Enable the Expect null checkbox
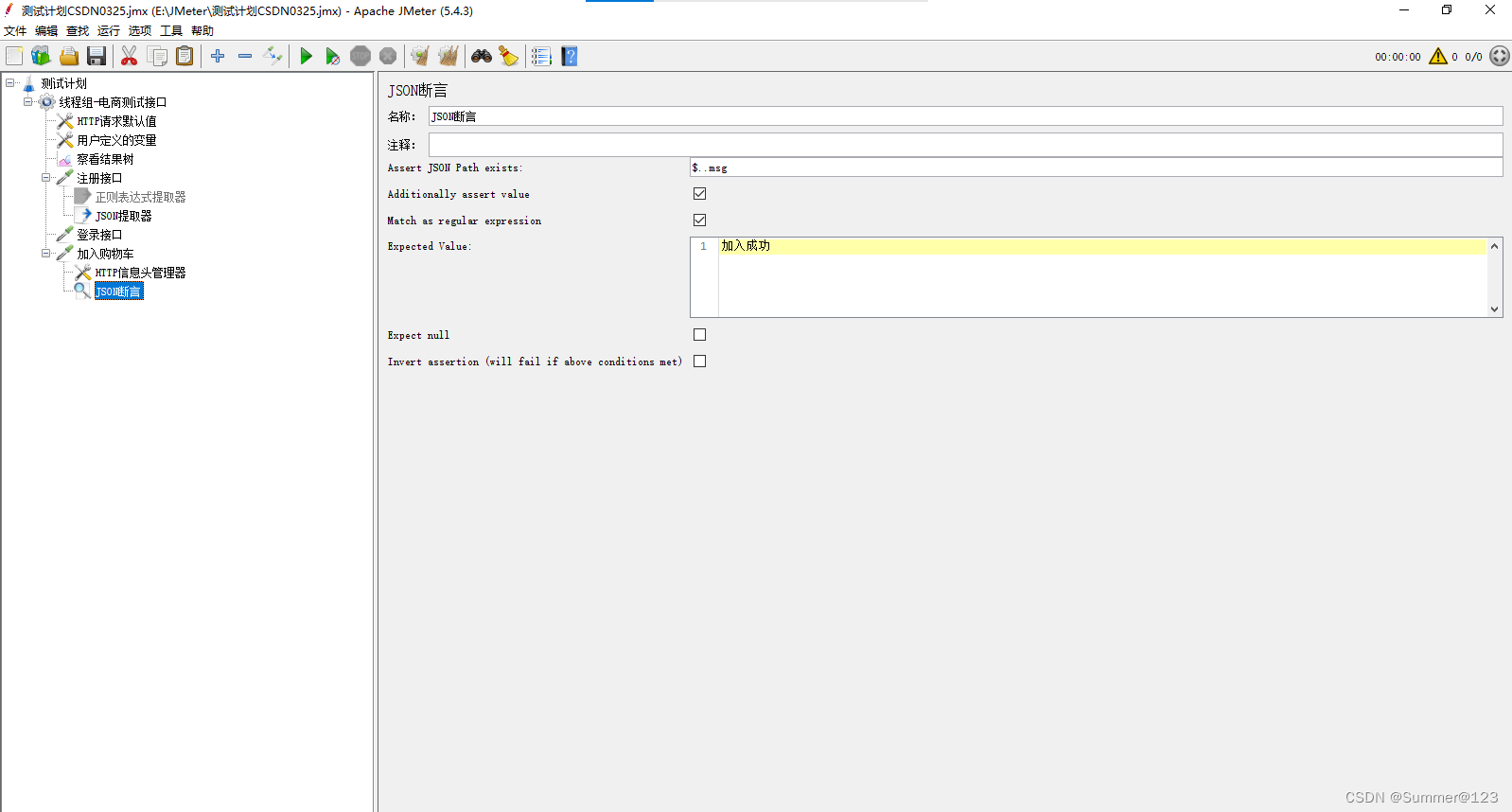The height and width of the screenshot is (812, 1512). (x=700, y=335)
